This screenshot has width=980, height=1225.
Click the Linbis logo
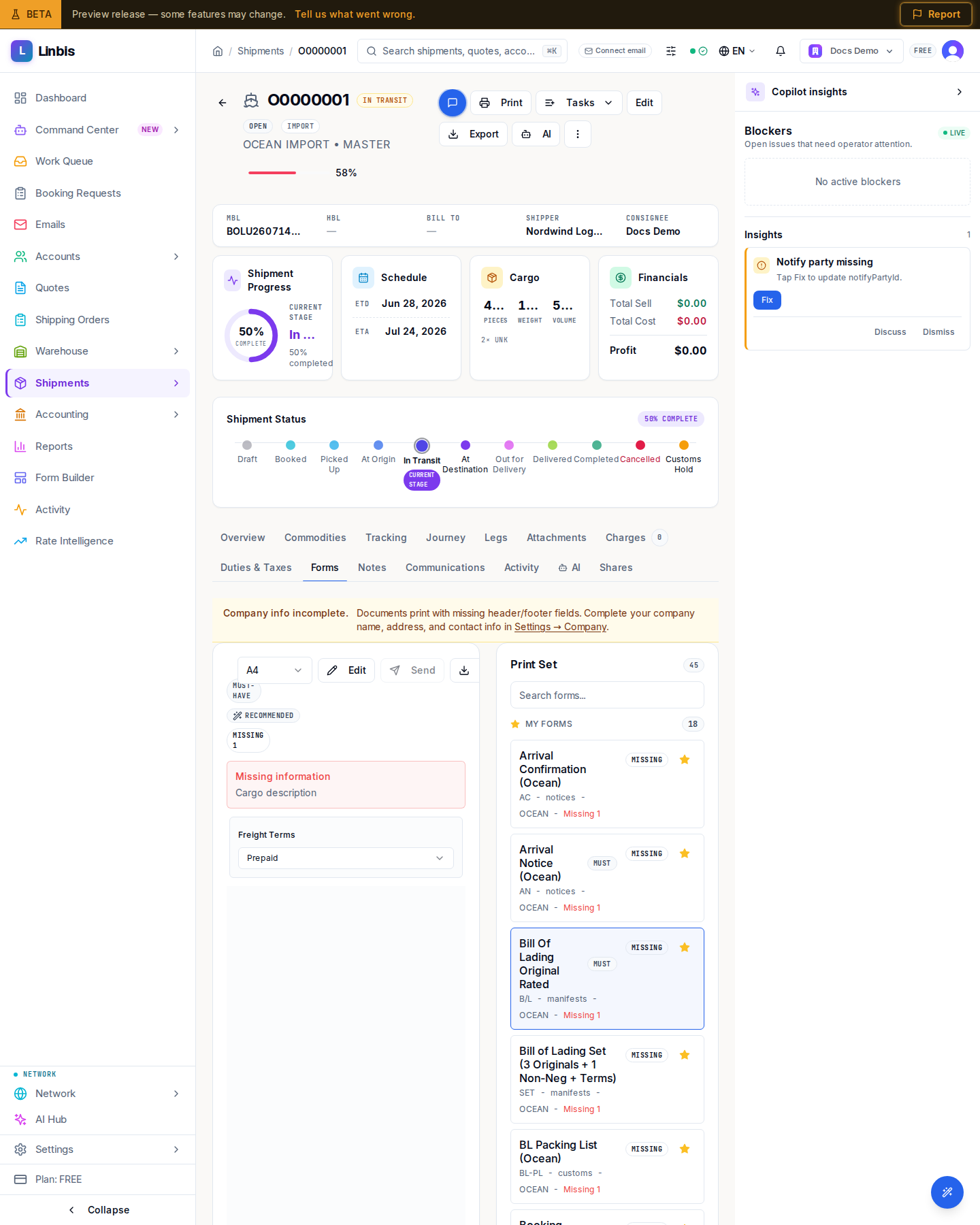(43, 51)
